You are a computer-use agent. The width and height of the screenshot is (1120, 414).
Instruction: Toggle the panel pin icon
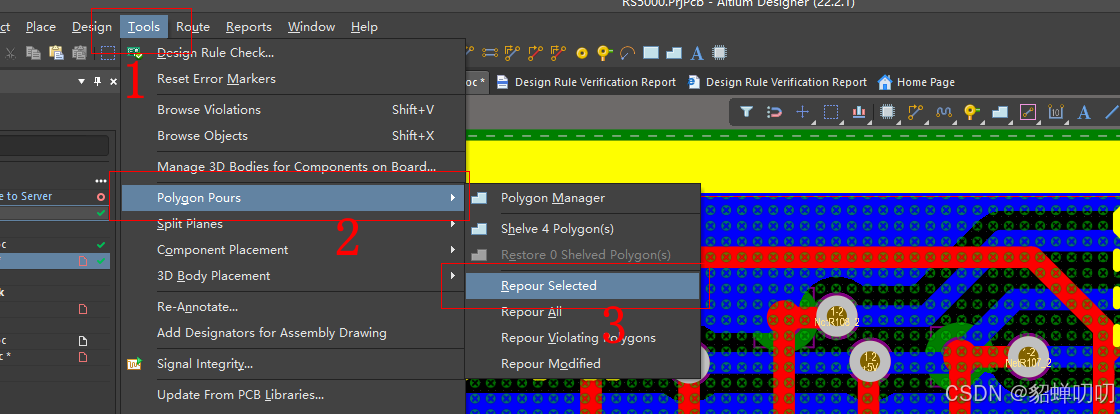pos(98,82)
